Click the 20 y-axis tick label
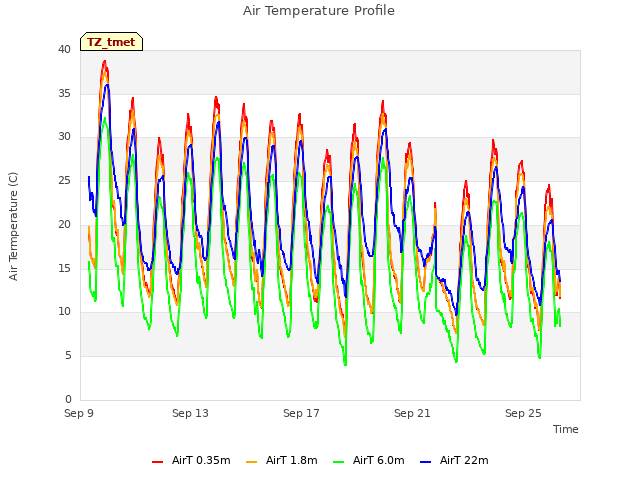Image resolution: width=640 pixels, height=480 pixels. pos(64,224)
